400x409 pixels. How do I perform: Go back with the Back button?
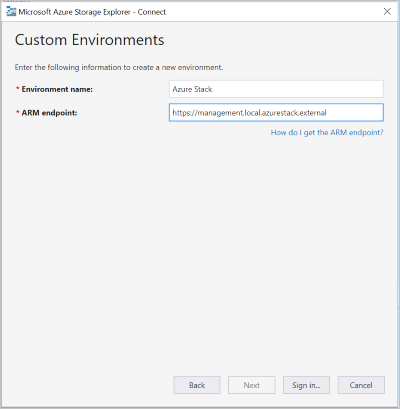click(x=197, y=385)
